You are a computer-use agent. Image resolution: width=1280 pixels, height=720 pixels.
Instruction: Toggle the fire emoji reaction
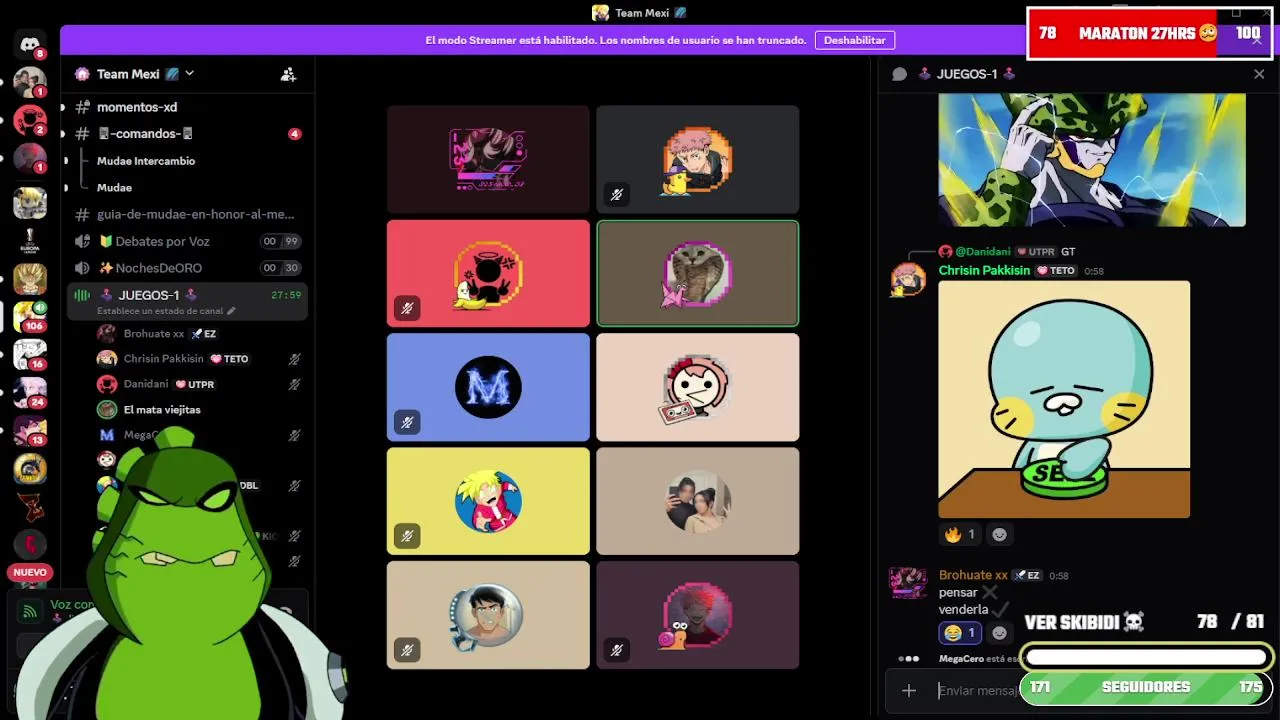pyautogui.click(x=959, y=534)
